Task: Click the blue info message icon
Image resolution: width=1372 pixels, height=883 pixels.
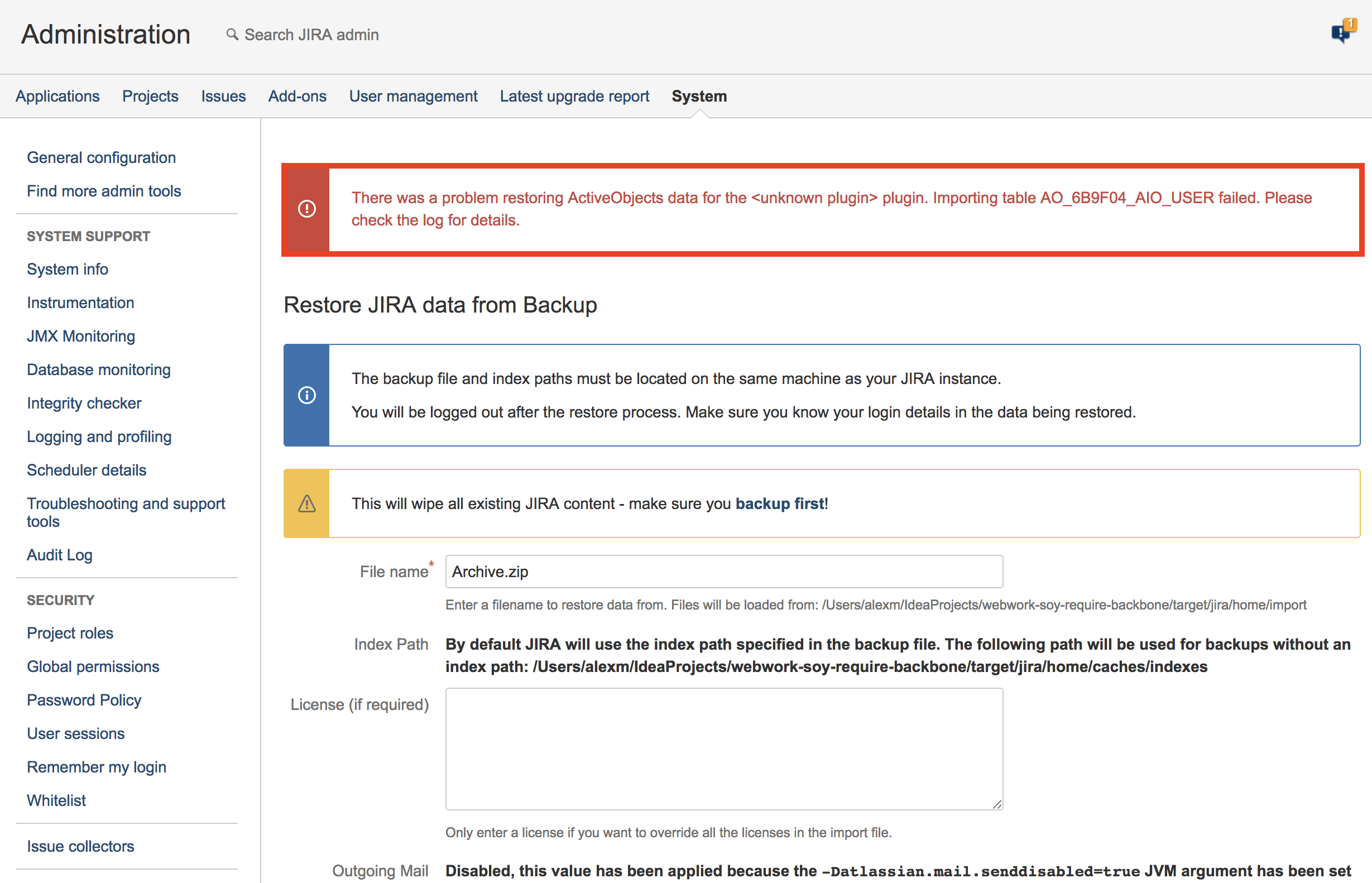Action: tap(307, 395)
